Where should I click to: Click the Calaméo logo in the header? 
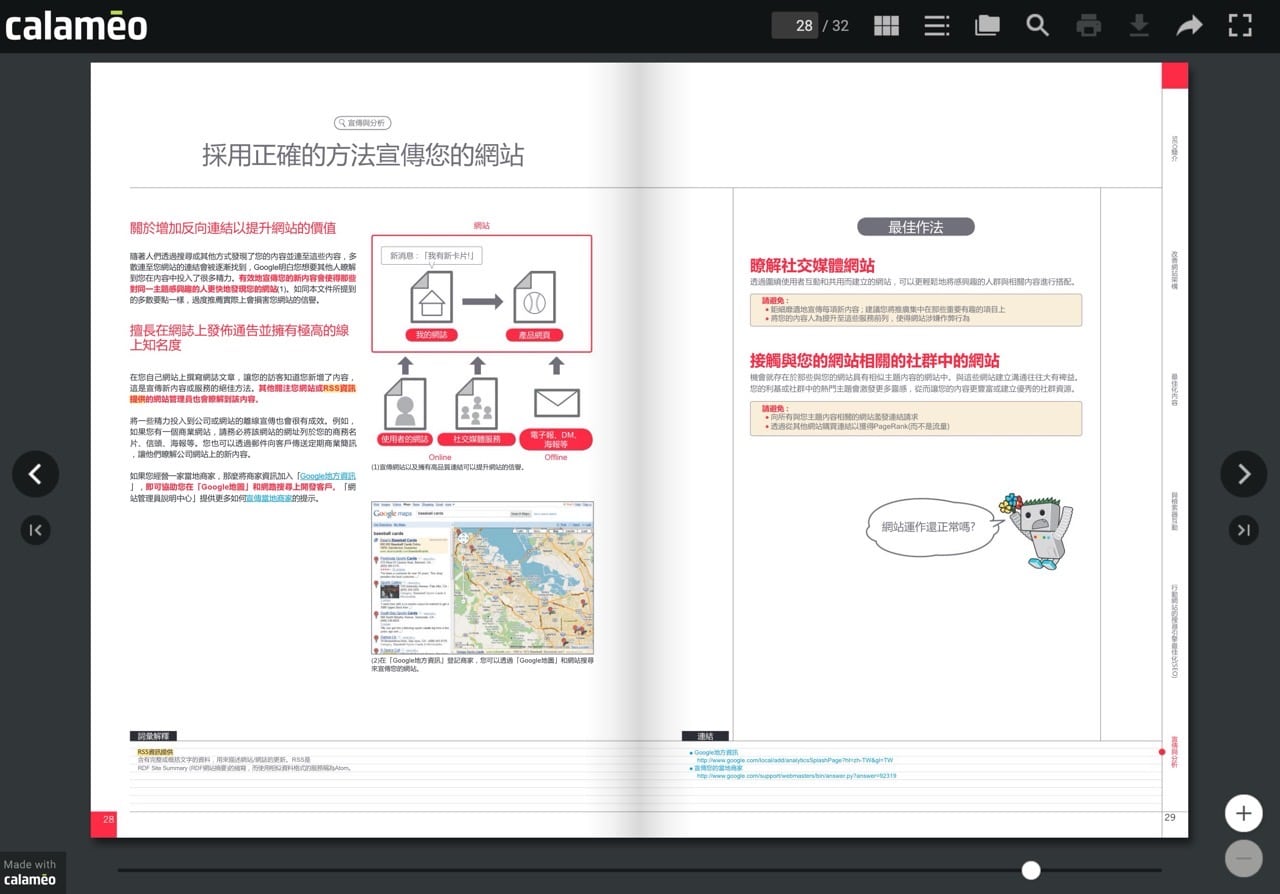(76, 26)
